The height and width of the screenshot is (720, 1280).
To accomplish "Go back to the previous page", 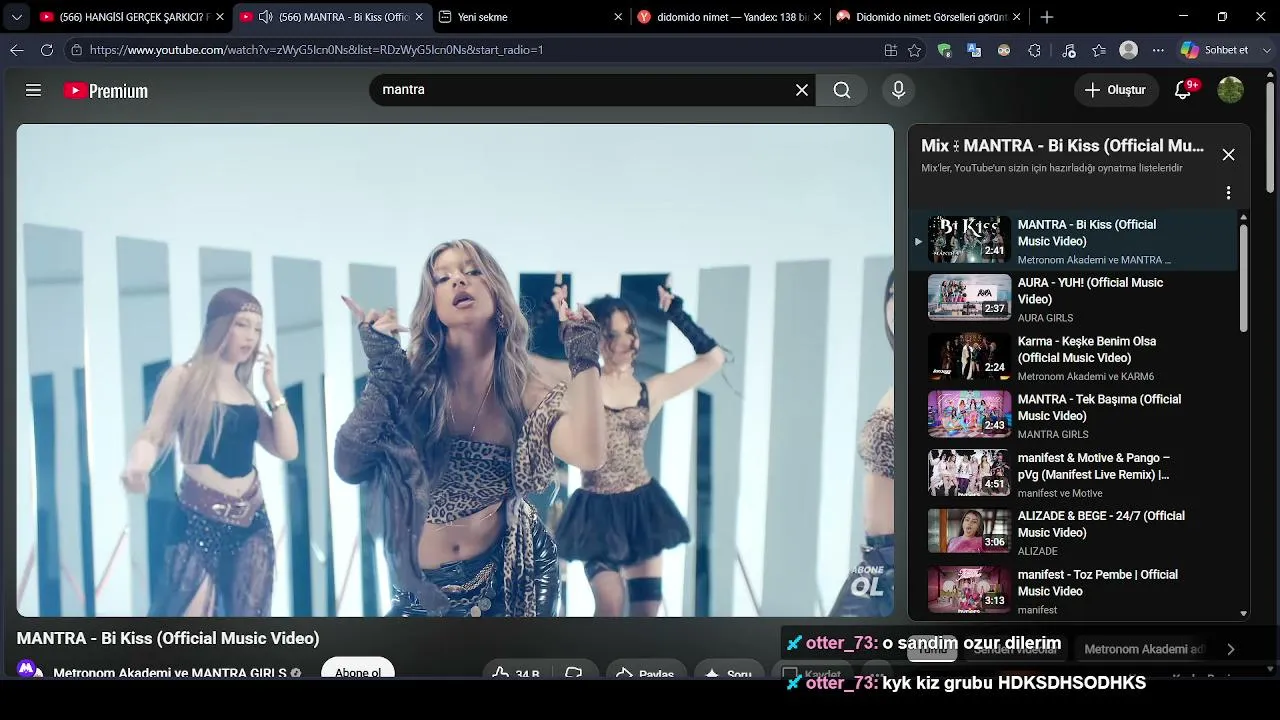I will [x=17, y=50].
